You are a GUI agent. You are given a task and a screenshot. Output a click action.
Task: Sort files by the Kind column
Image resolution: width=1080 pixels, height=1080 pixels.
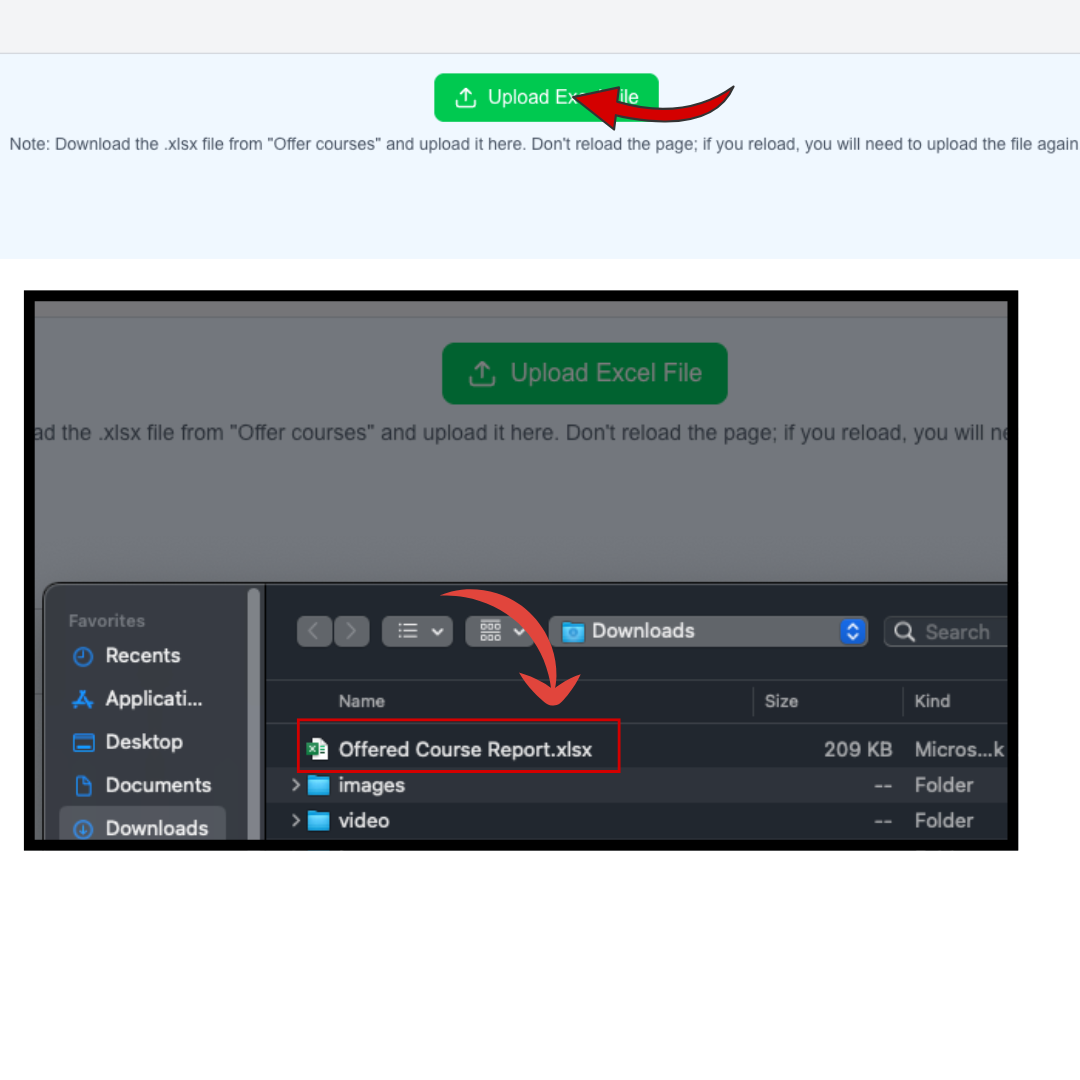coord(932,701)
